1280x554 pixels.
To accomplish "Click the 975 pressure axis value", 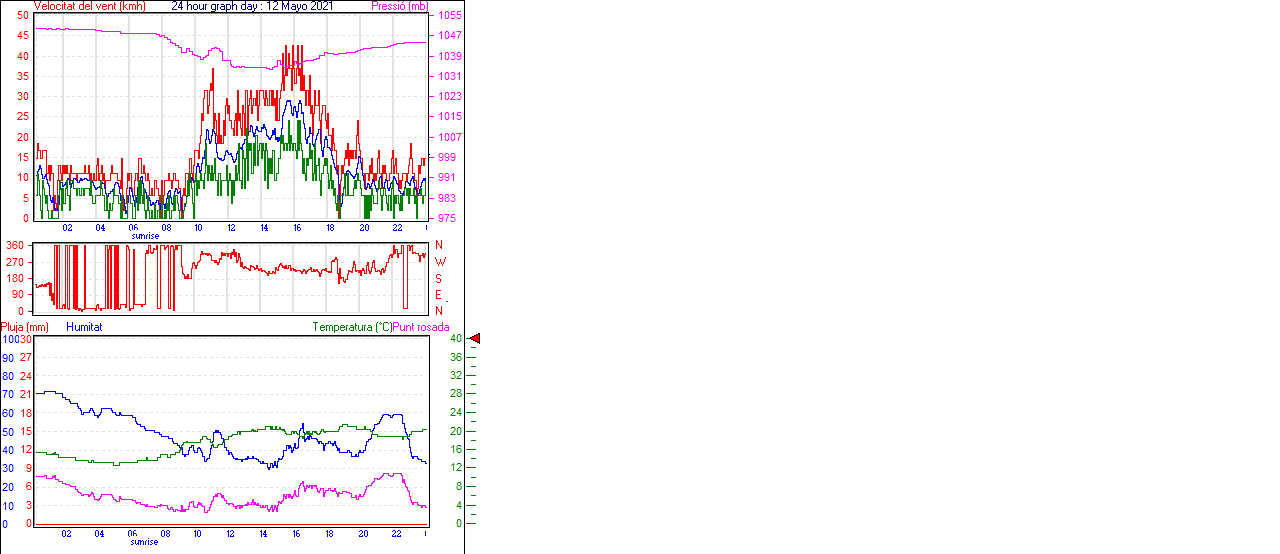I will click(x=448, y=218).
